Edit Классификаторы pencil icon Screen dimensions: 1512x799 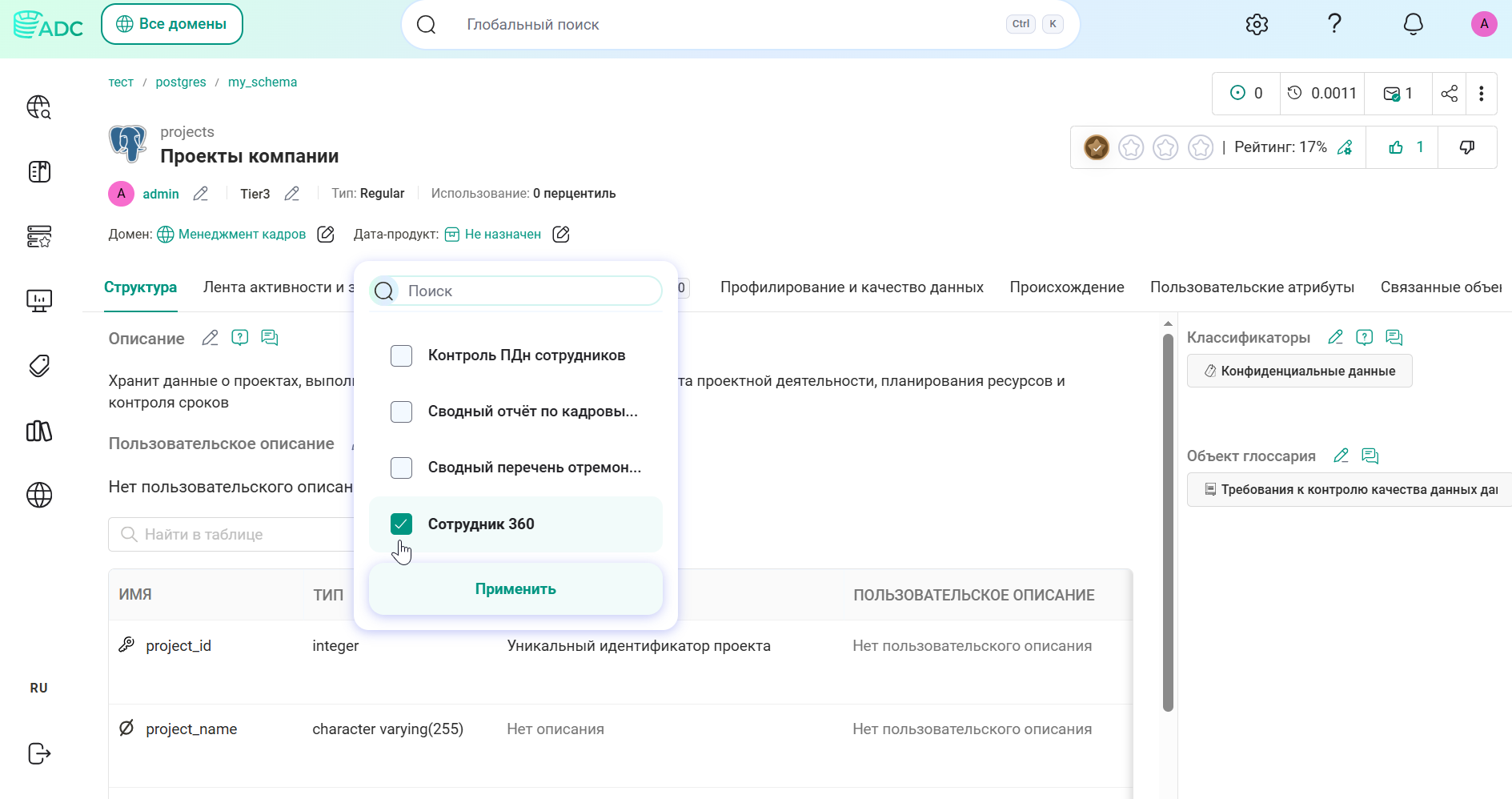pos(1335,337)
